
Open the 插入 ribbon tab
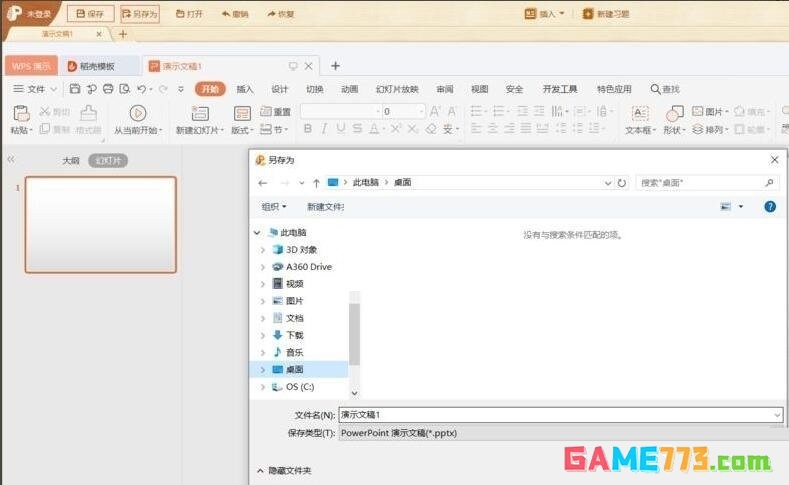[245, 89]
